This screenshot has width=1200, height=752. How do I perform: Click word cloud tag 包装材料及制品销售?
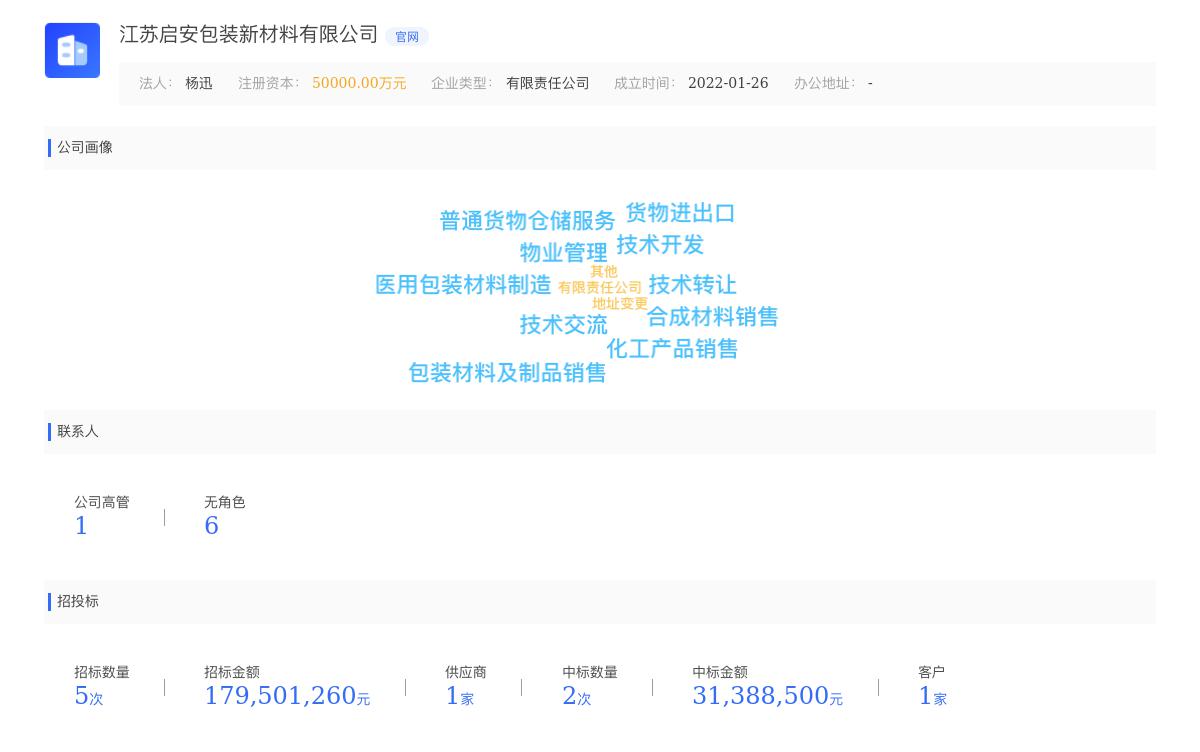(x=507, y=373)
